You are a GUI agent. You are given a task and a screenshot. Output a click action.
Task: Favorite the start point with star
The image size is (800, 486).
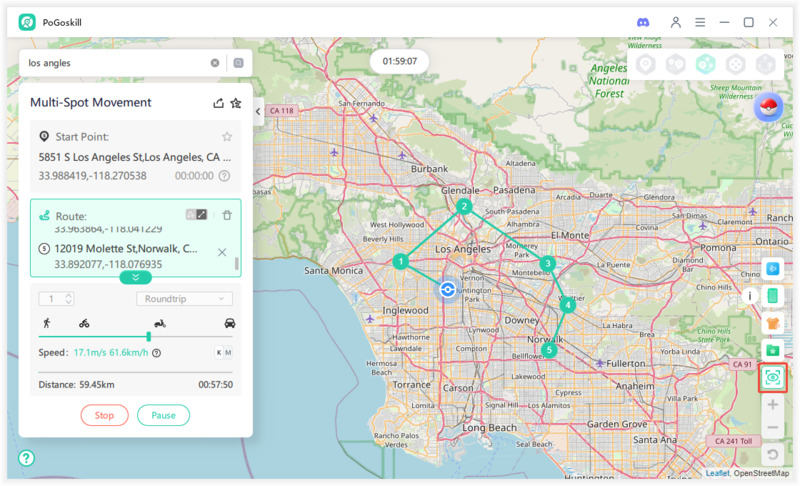[227, 137]
